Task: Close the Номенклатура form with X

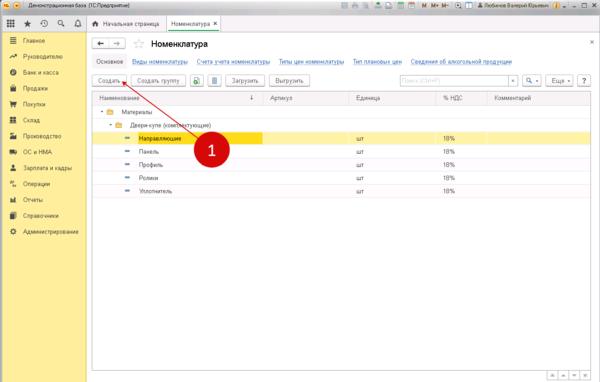Action: tap(592, 42)
